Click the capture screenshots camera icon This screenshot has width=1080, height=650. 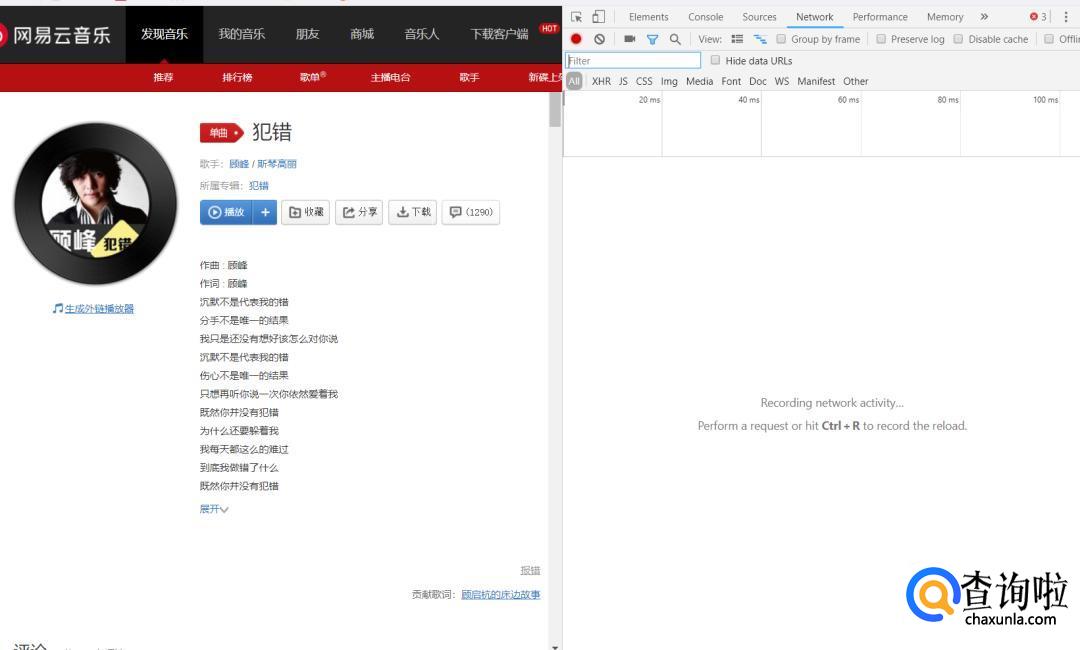point(629,39)
